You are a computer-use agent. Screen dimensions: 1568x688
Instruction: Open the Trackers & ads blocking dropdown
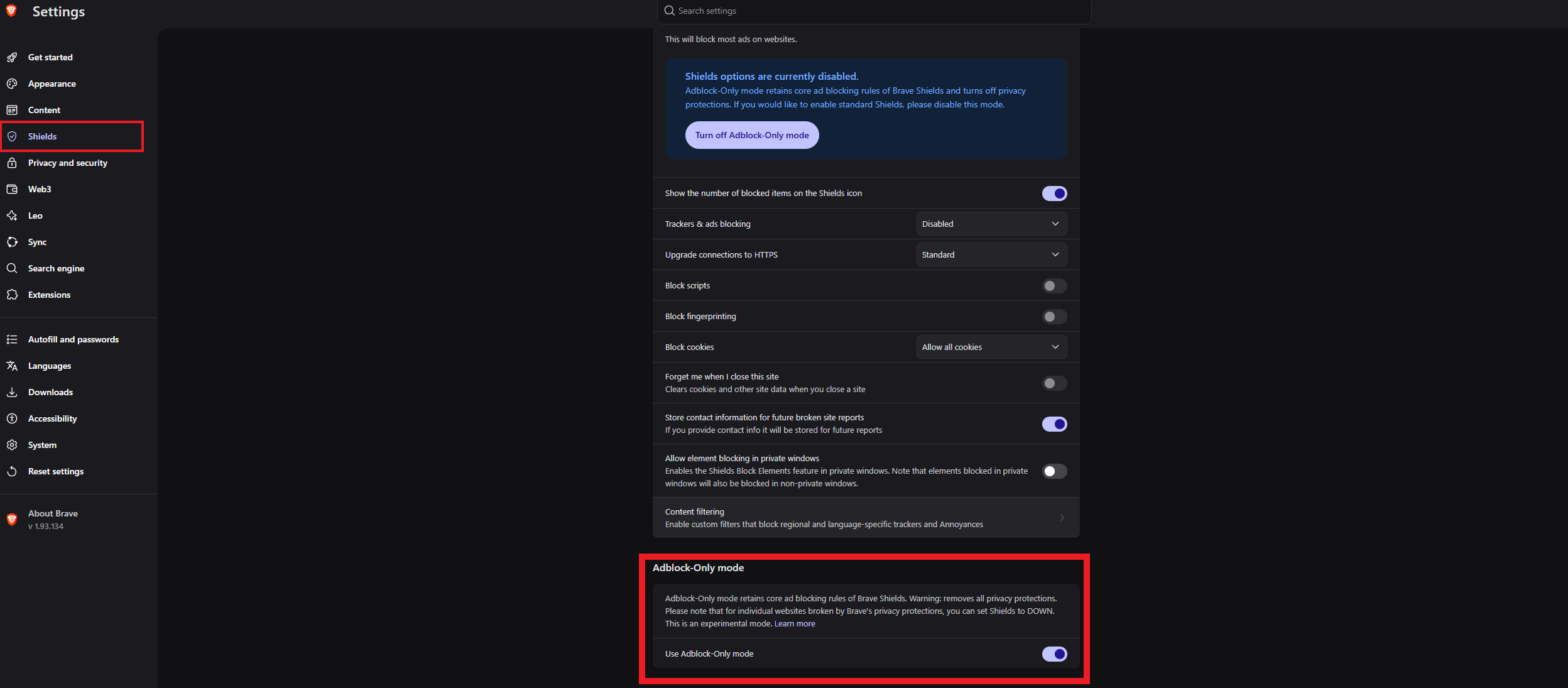click(991, 224)
